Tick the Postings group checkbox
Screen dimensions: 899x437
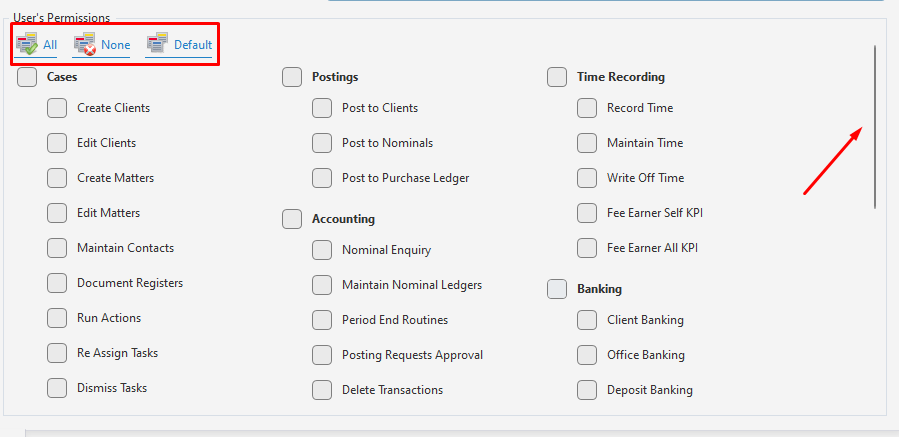pos(292,77)
